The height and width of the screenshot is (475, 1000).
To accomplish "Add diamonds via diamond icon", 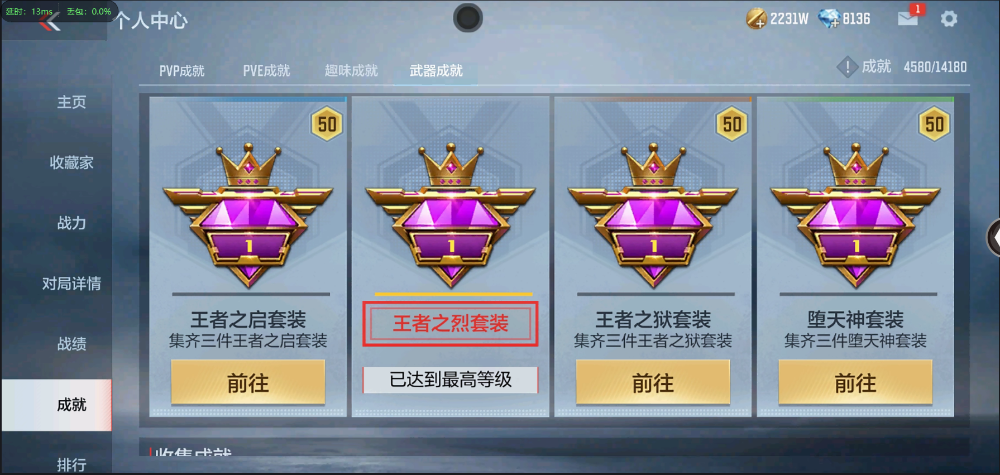I will [828, 18].
